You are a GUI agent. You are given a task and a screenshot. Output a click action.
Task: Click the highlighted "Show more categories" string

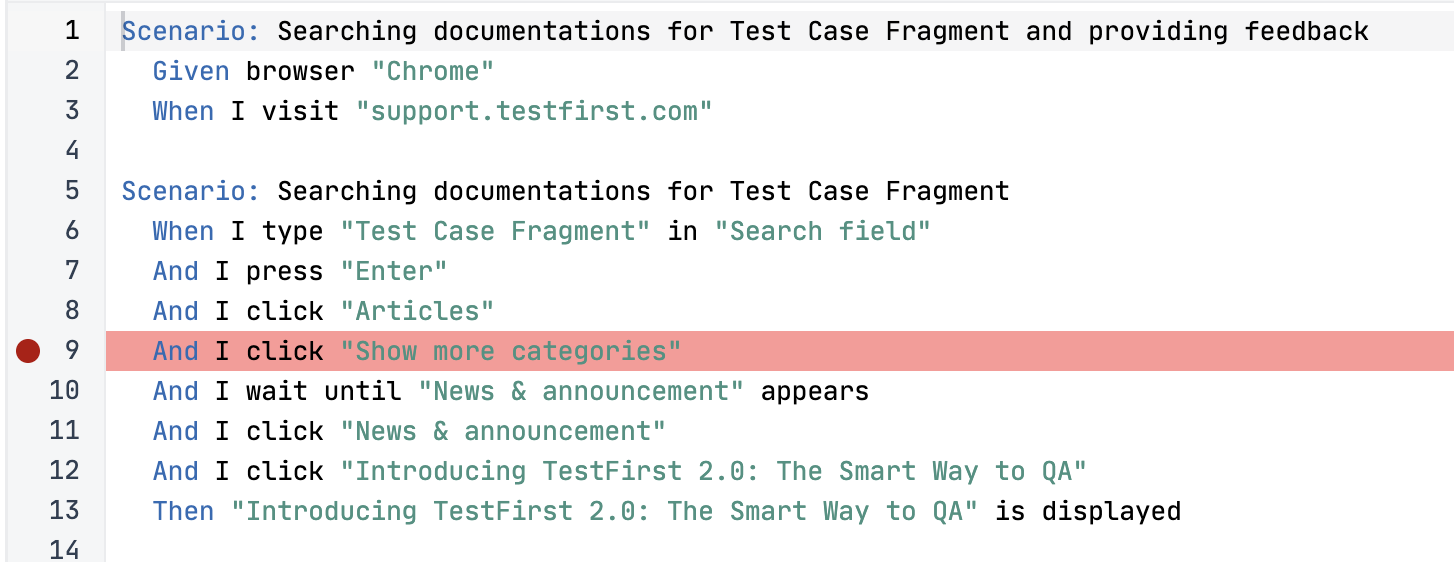(511, 351)
